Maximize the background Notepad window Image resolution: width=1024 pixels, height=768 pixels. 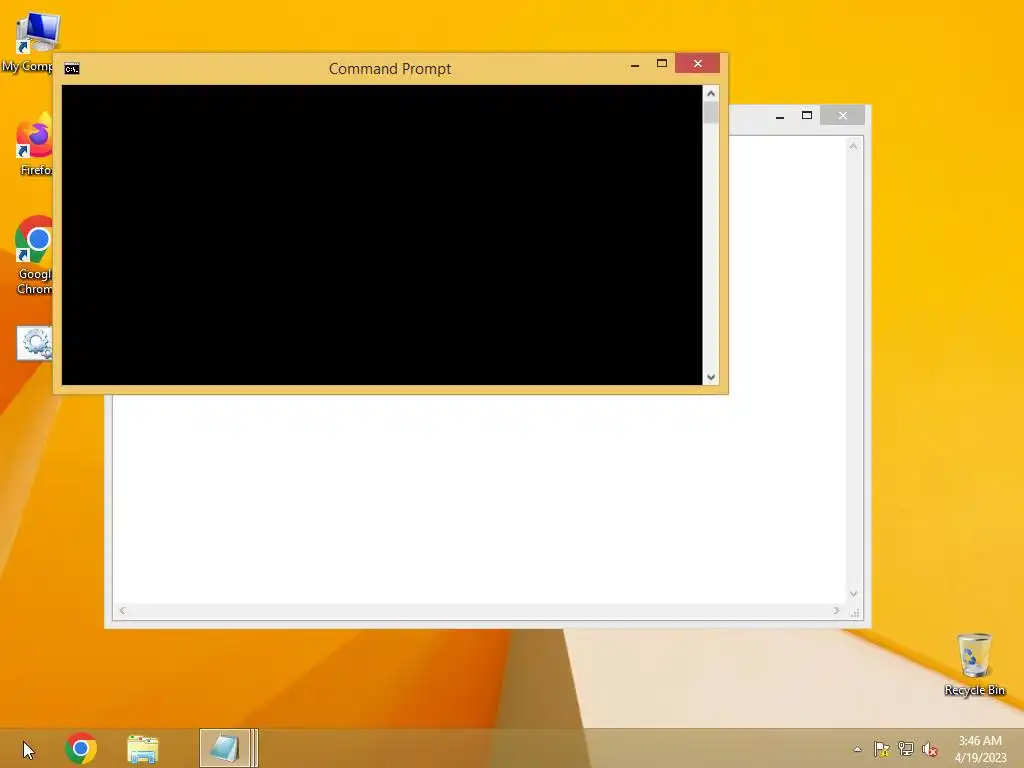pos(807,116)
